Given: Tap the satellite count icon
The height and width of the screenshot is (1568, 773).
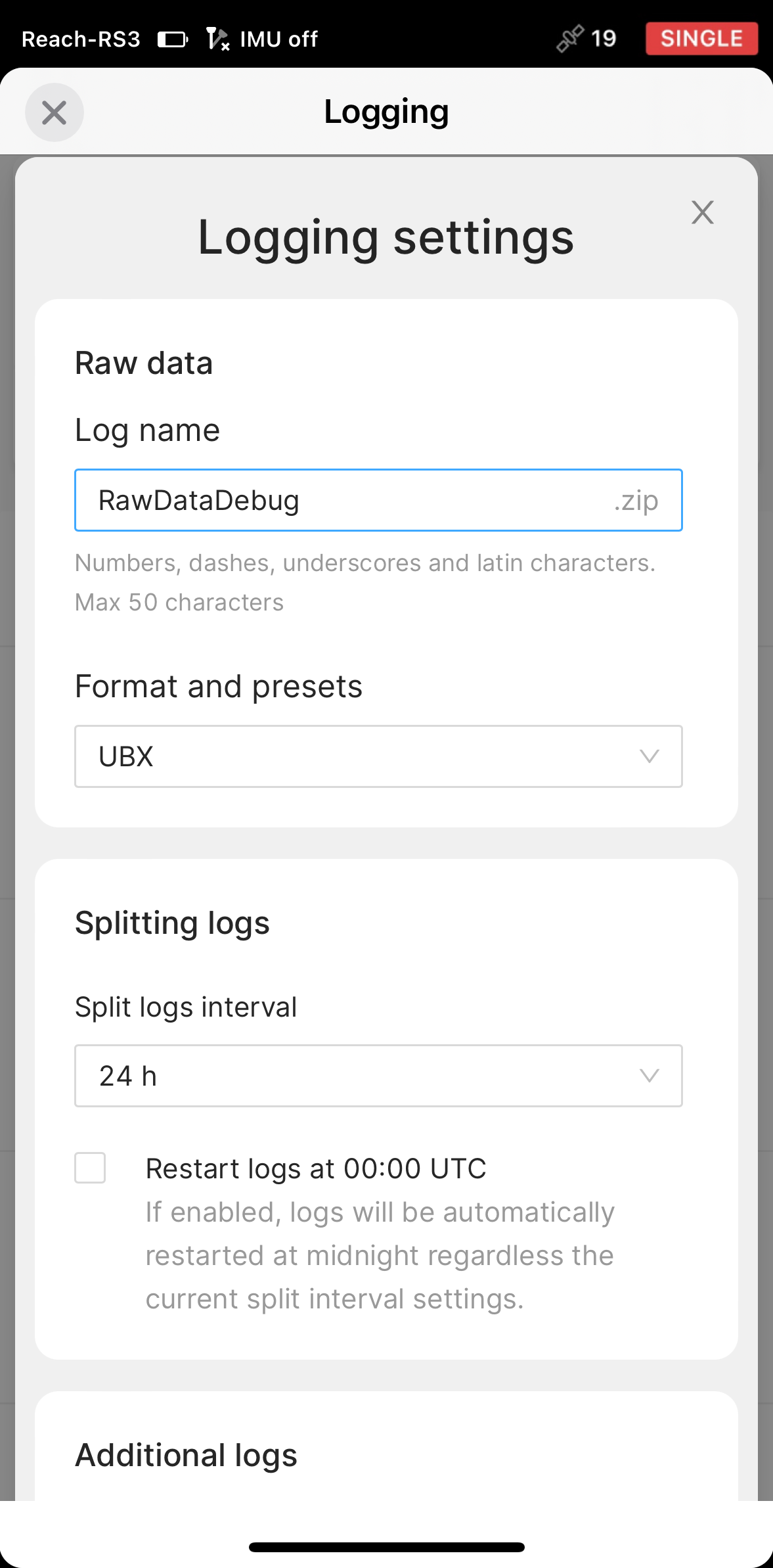Looking at the screenshot, I should (569, 38).
